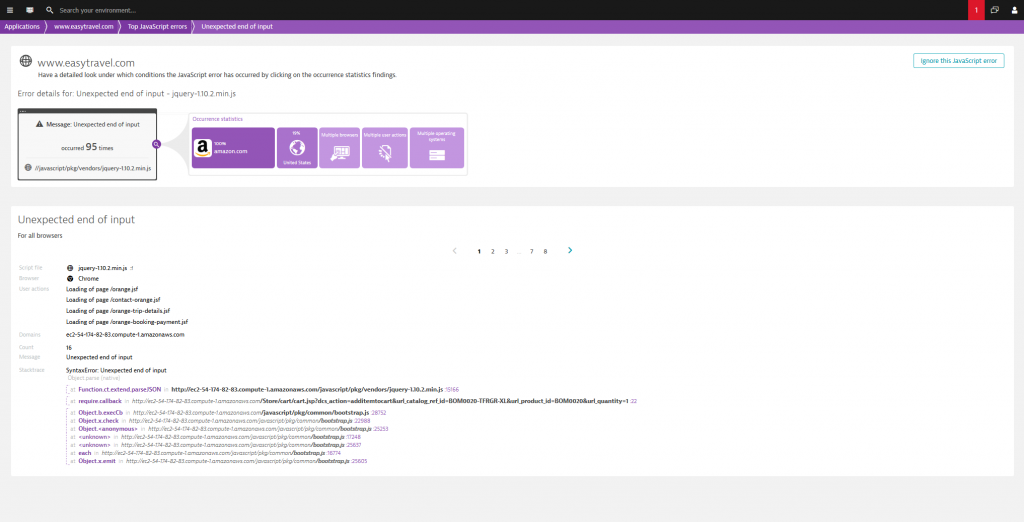Click Ignore this JavaScript error button
Viewport: 1024px width, 522px height.
(959, 61)
